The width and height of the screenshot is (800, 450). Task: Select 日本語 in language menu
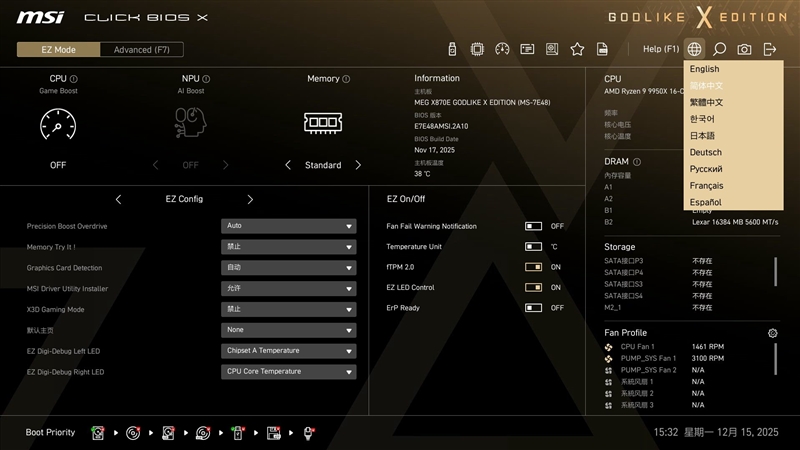click(x=733, y=136)
